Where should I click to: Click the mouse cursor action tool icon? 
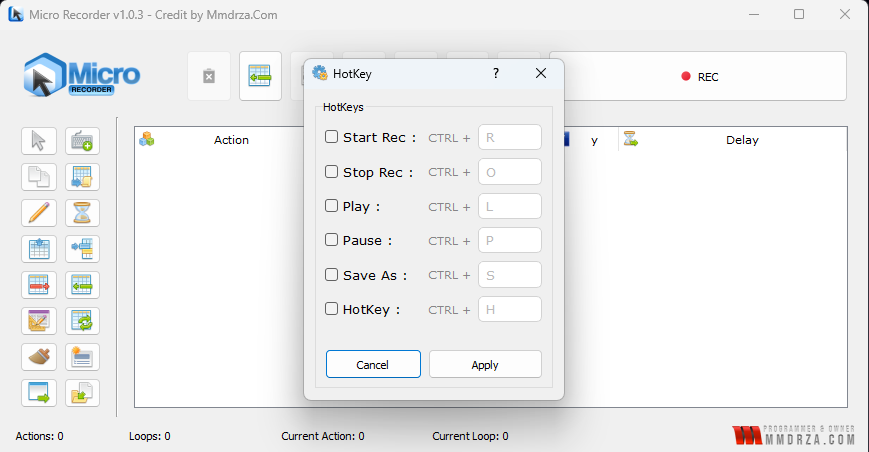39,141
